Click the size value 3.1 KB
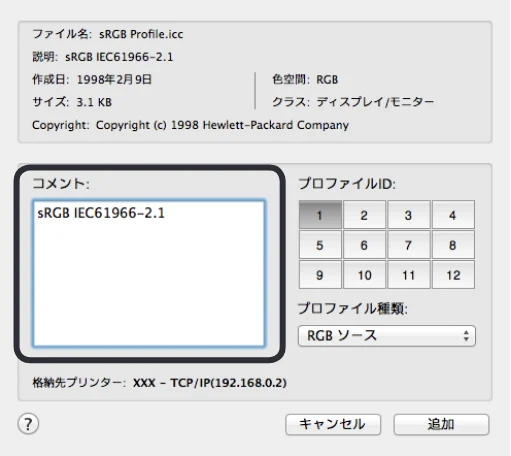The image size is (511, 456). tap(94, 102)
